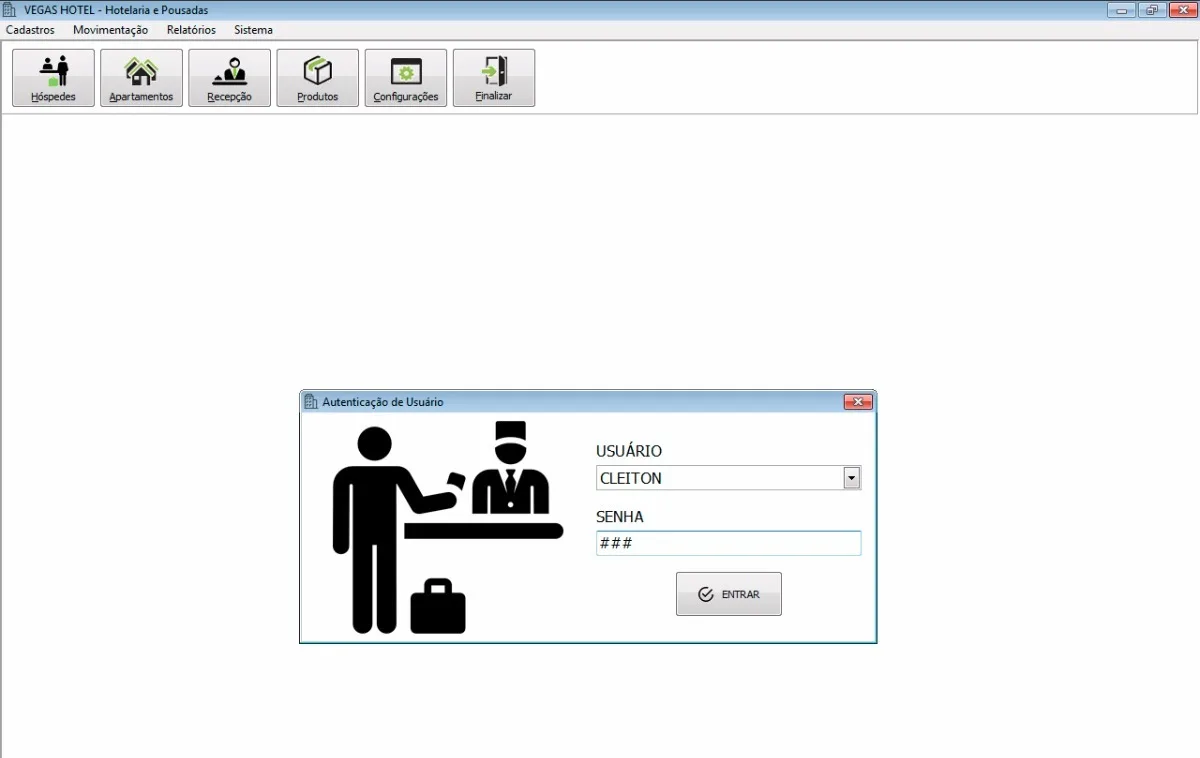
Task: Restore down the main application window
Action: [x=1152, y=10]
